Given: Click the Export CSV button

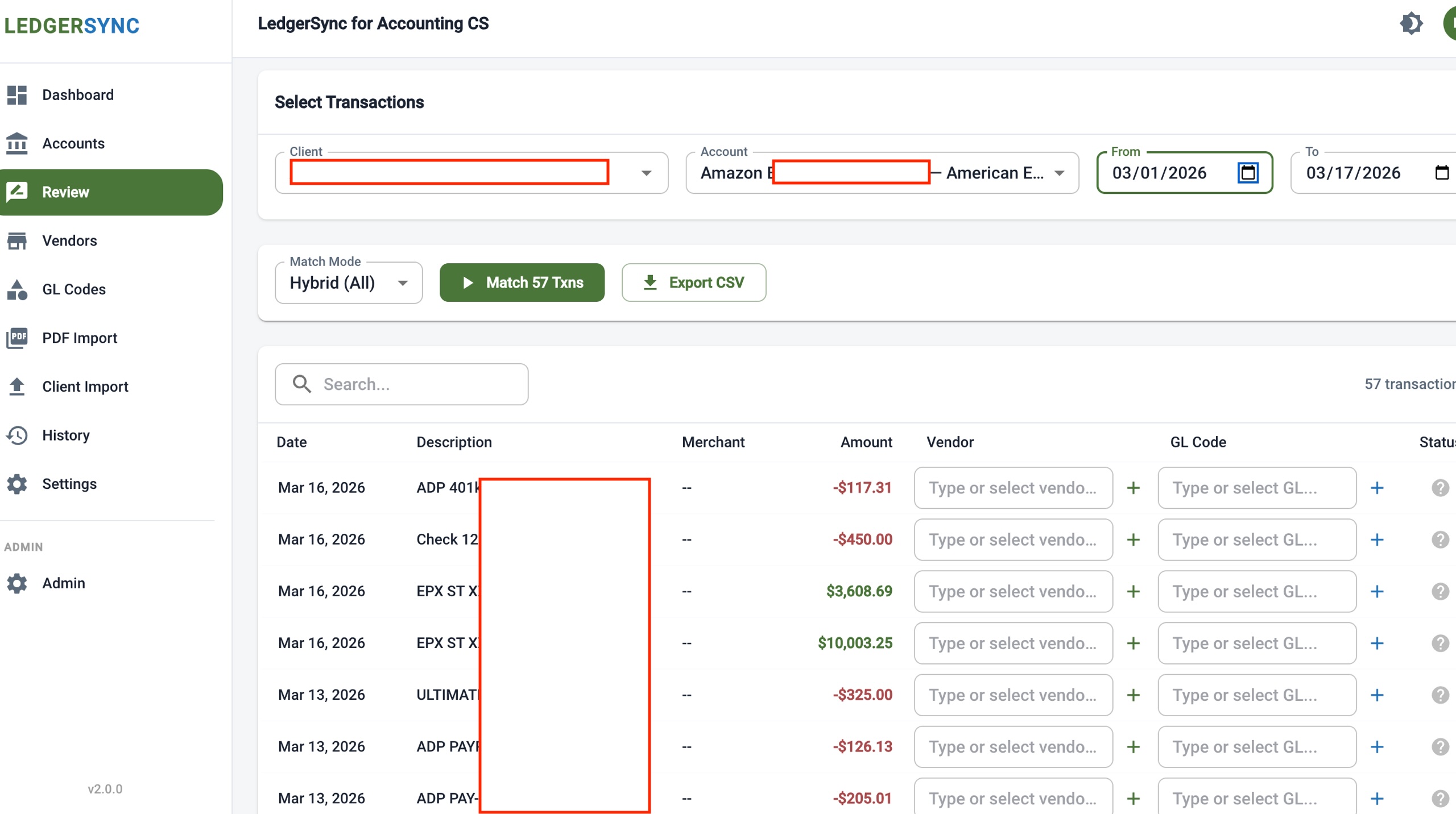Looking at the screenshot, I should click(693, 283).
